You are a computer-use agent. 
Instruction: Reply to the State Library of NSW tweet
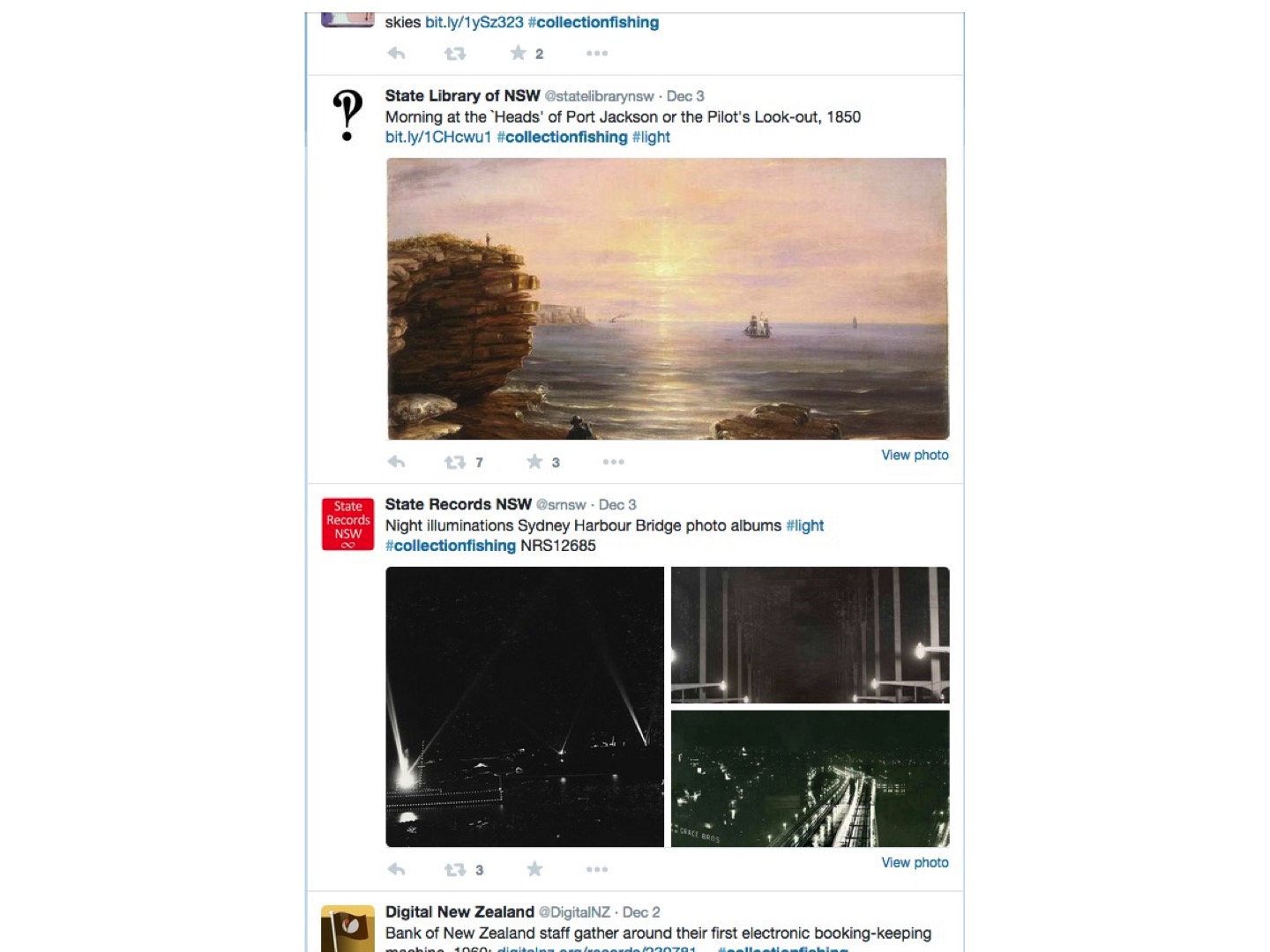(397, 462)
